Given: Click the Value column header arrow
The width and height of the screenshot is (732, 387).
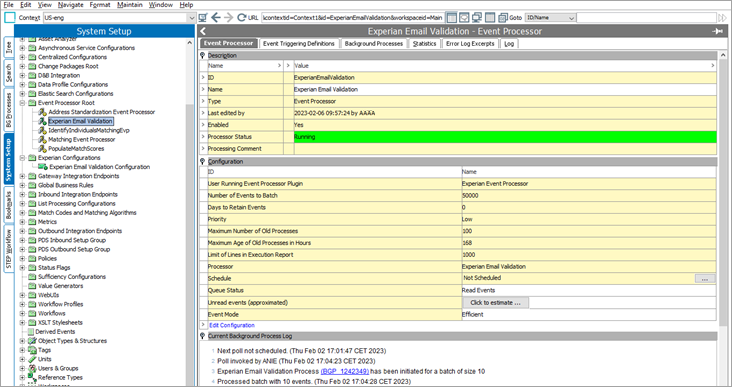Looking at the screenshot, I should pyautogui.click(x=713, y=66).
